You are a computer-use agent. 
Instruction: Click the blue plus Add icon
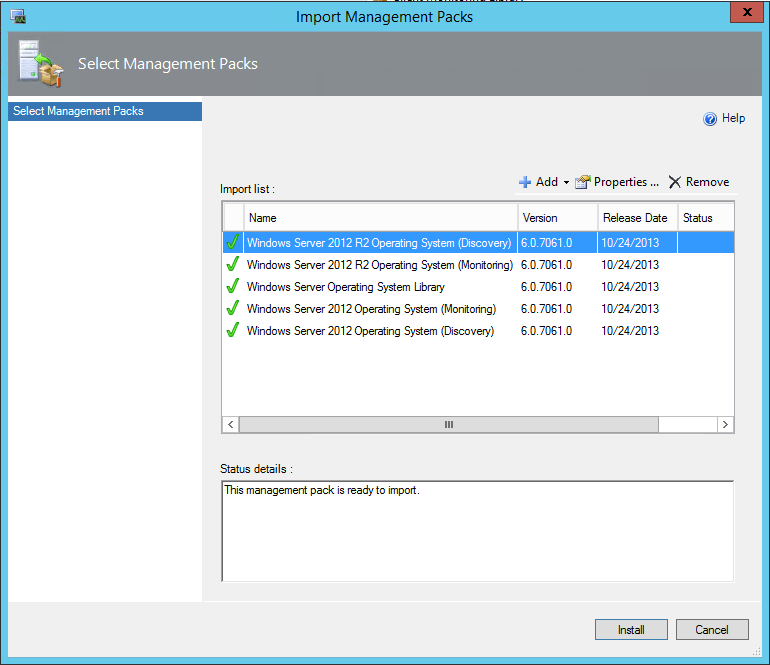[x=524, y=182]
